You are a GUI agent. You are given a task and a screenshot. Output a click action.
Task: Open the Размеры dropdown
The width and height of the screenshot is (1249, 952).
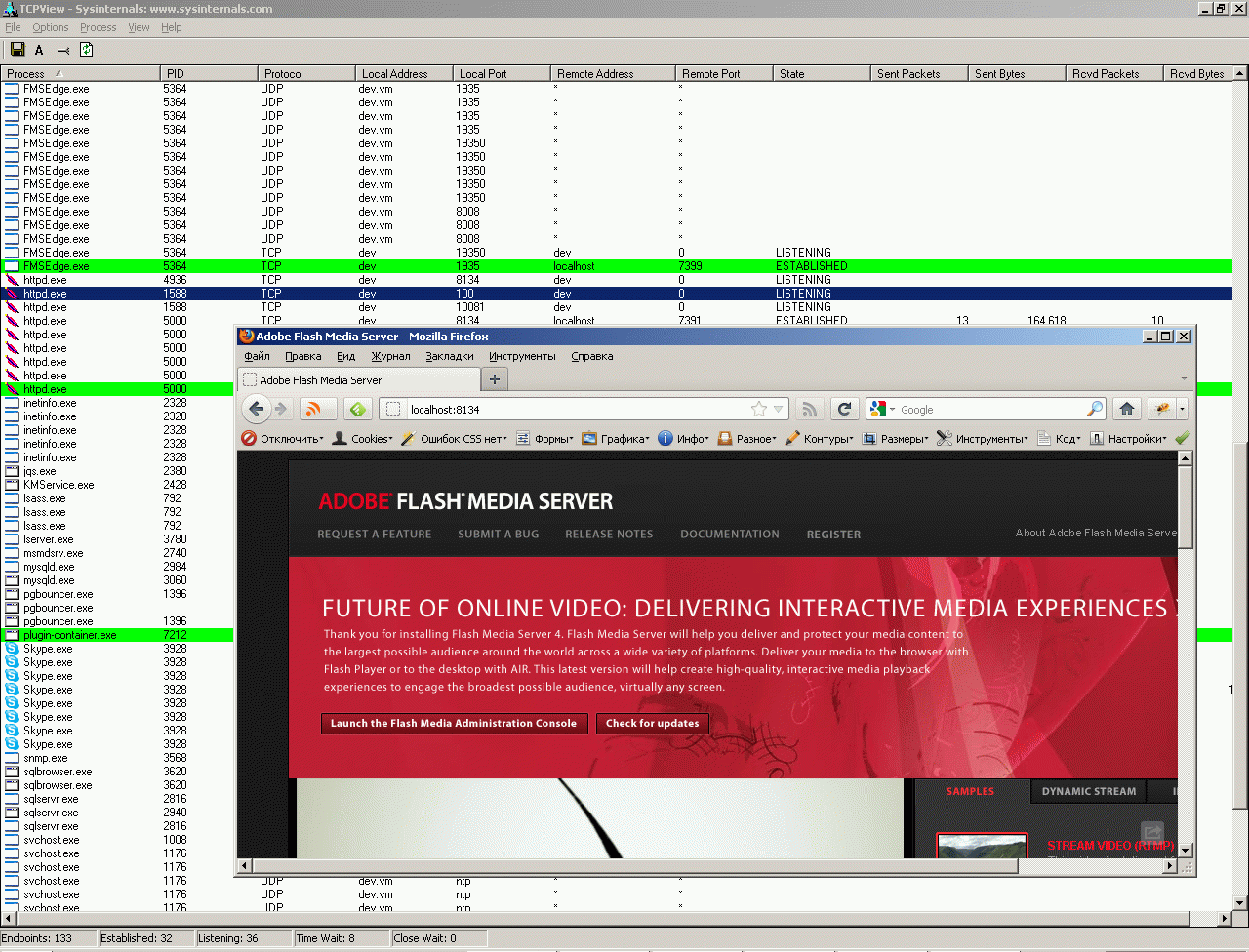(896, 438)
